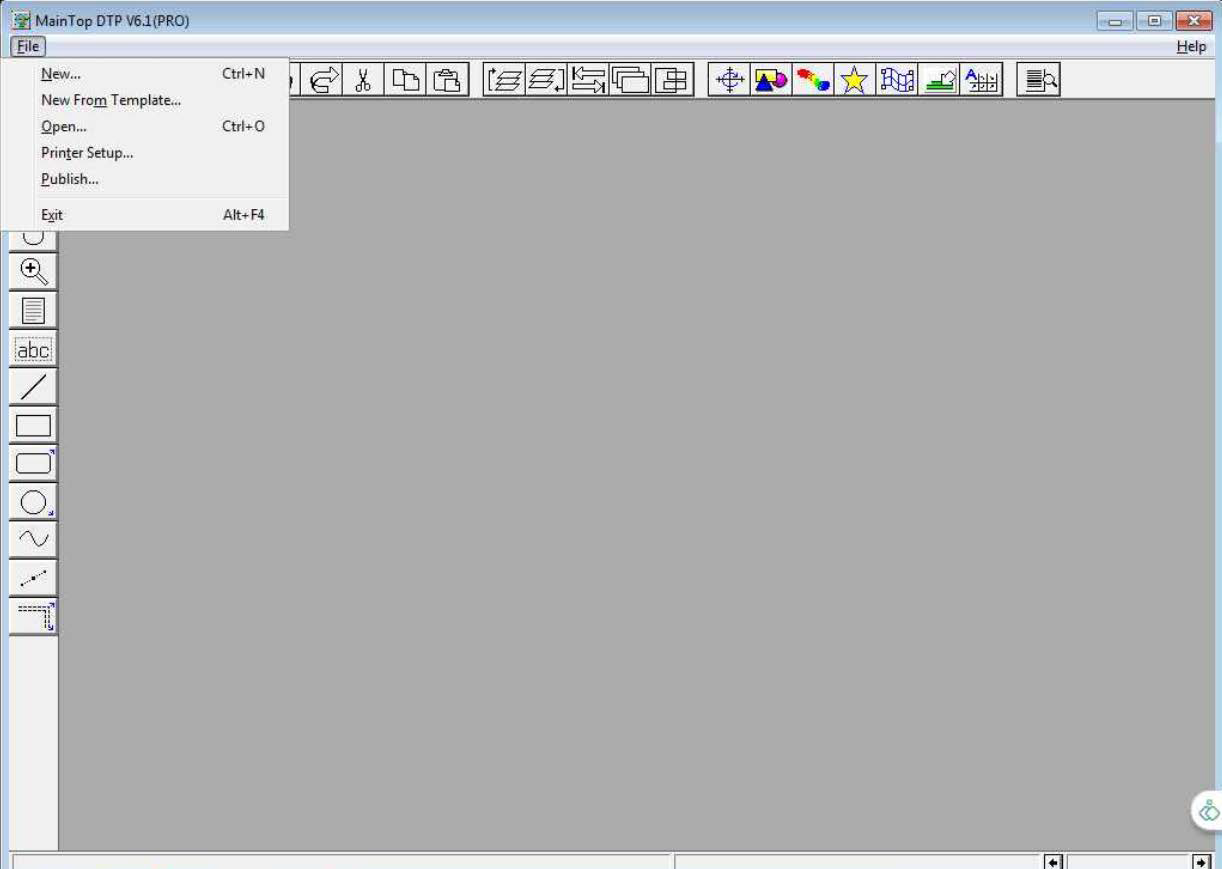The width and height of the screenshot is (1222, 869).
Task: Click the redo arrow icon
Action: [322, 80]
